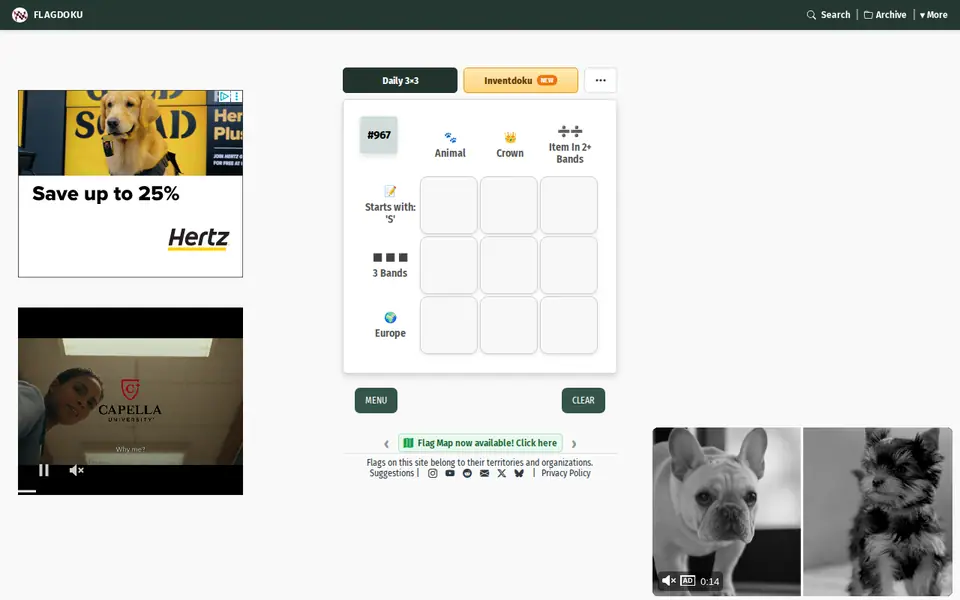Open Flagdoku YouTube channel icon
The width and height of the screenshot is (960, 600).
click(x=450, y=473)
